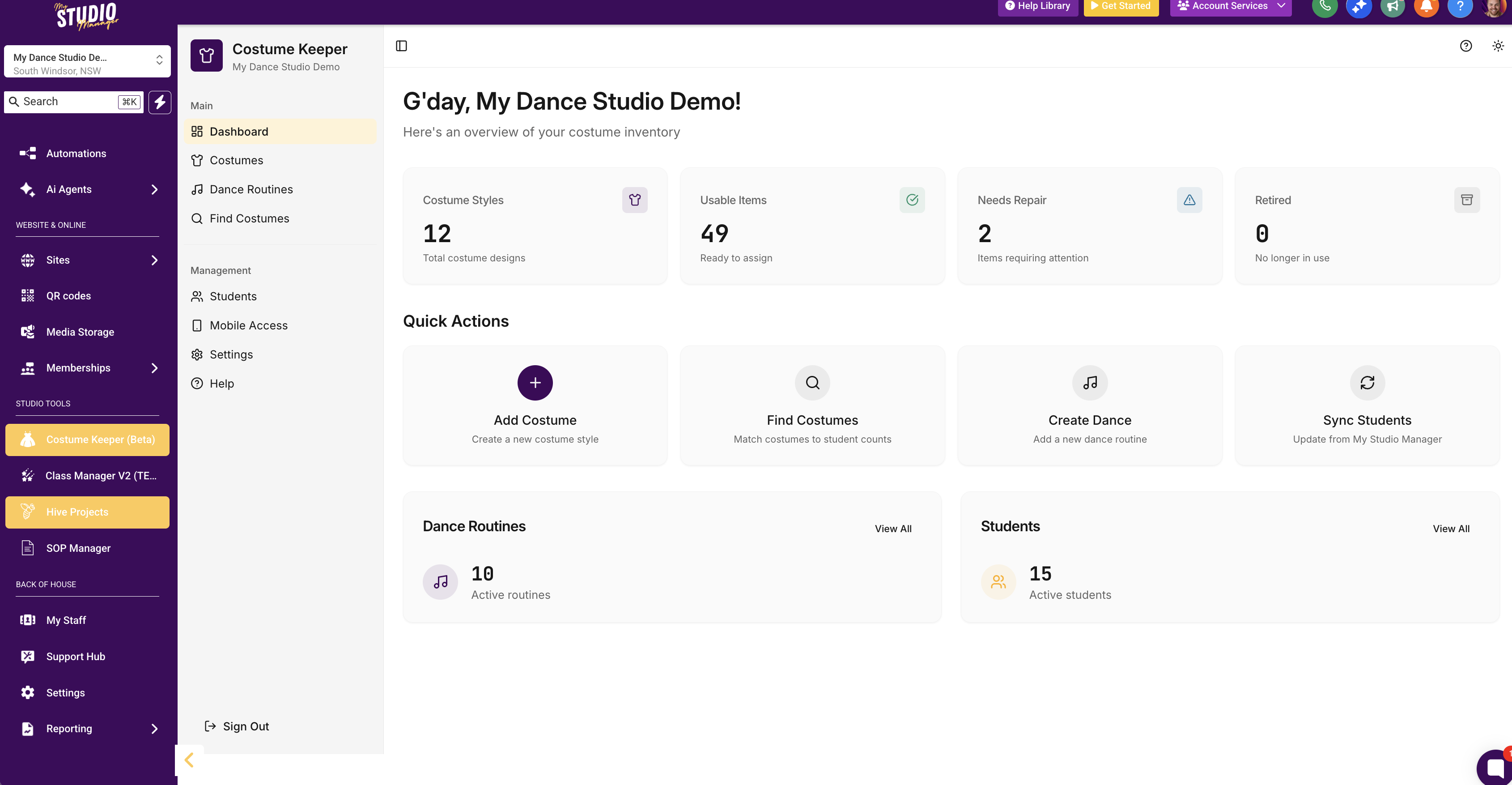Click the Create Dance music note icon
Image resolution: width=1512 pixels, height=785 pixels.
(x=1089, y=383)
